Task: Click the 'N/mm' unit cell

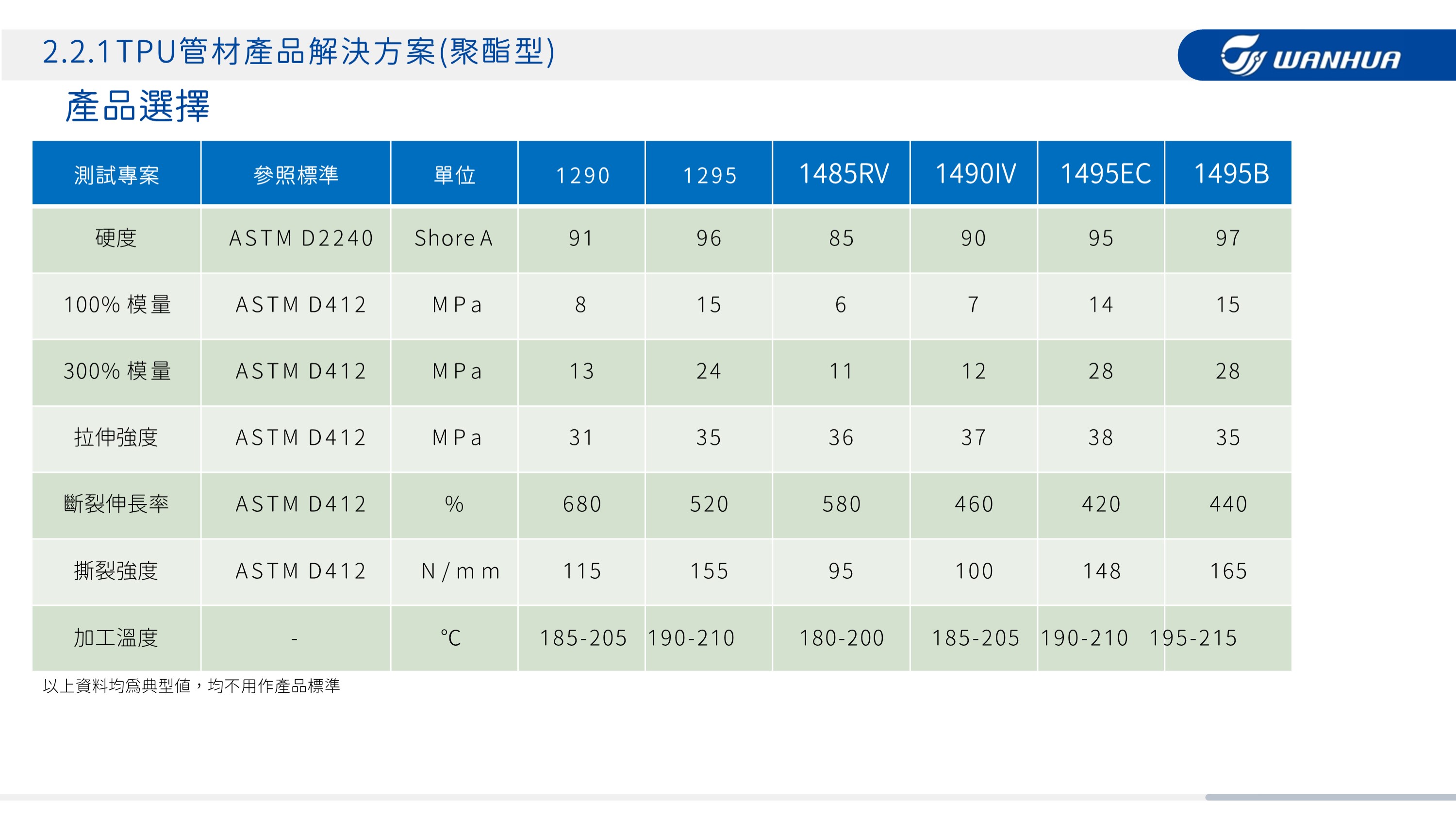Action: coord(461,571)
